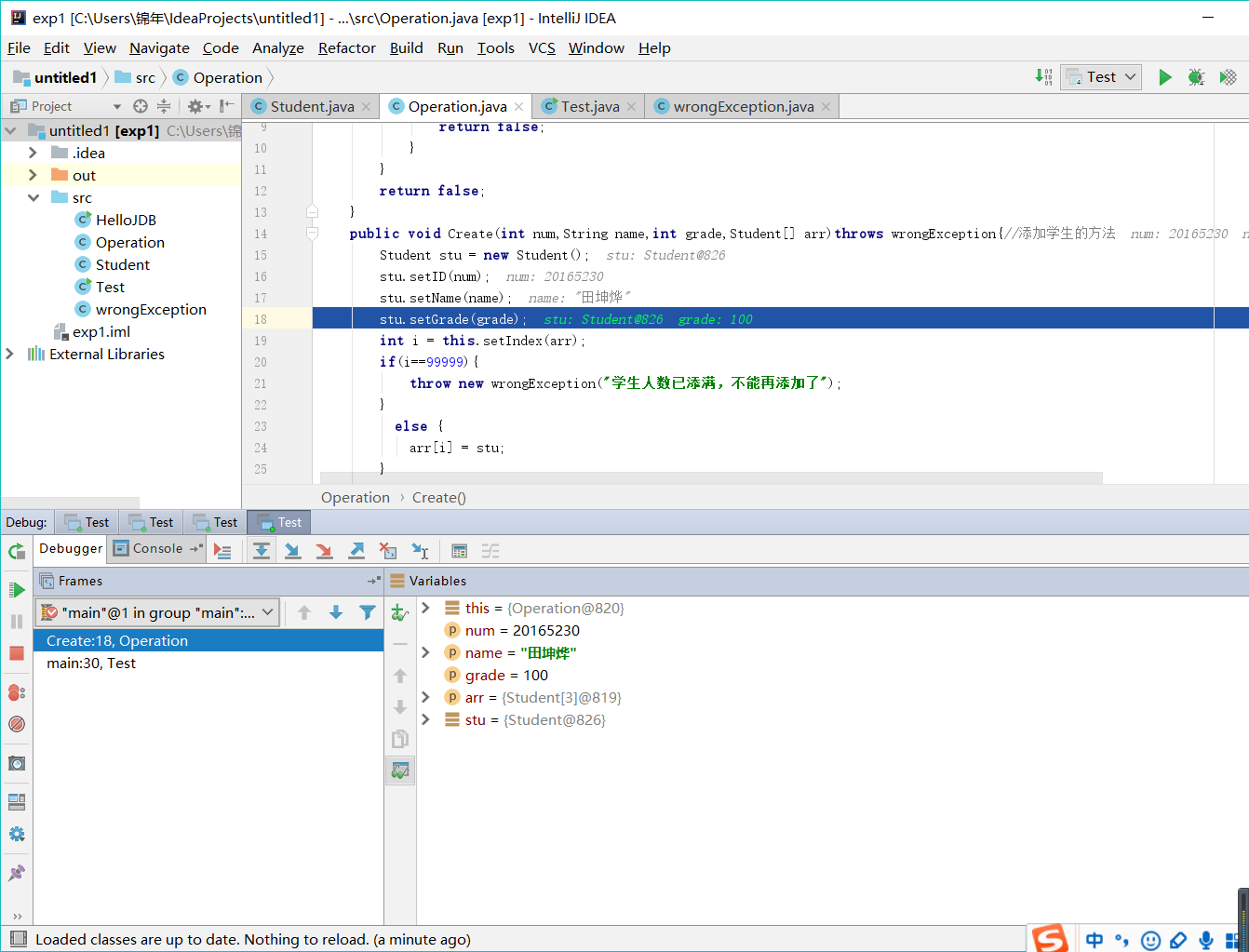Select the main:30, Test stack frame
Screen dimensions: 1249x952
91,664
